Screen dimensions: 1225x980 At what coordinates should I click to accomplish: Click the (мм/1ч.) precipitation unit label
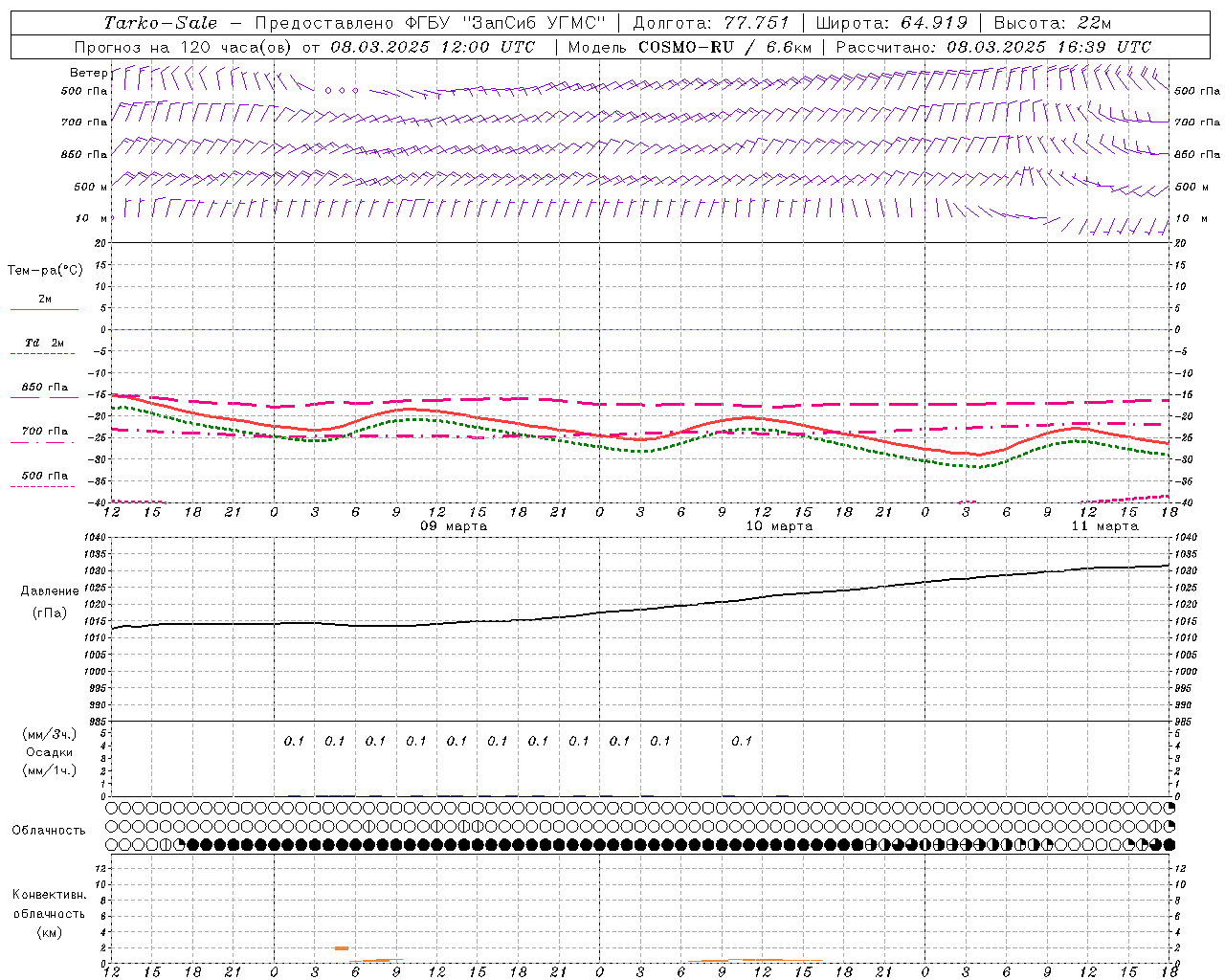click(x=50, y=770)
